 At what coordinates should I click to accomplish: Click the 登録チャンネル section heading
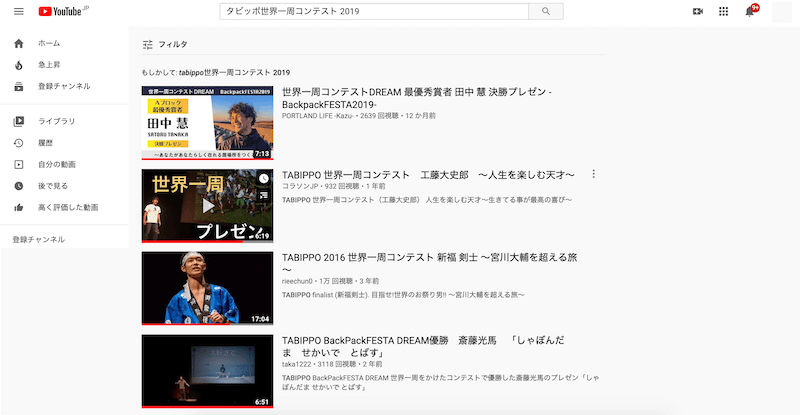tap(39, 239)
